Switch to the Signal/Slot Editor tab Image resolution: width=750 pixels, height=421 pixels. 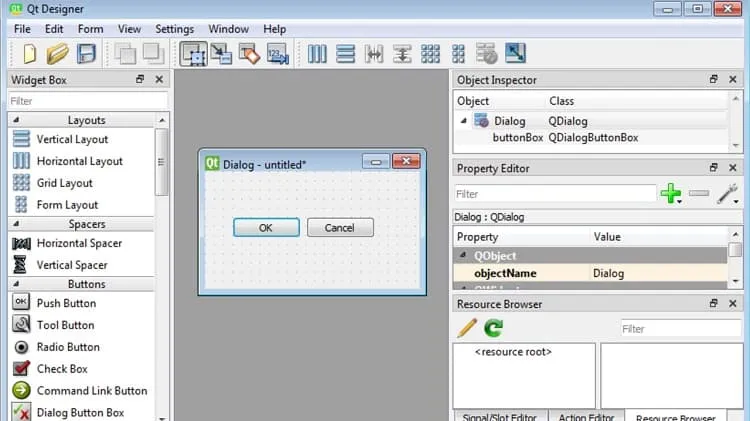coord(499,416)
